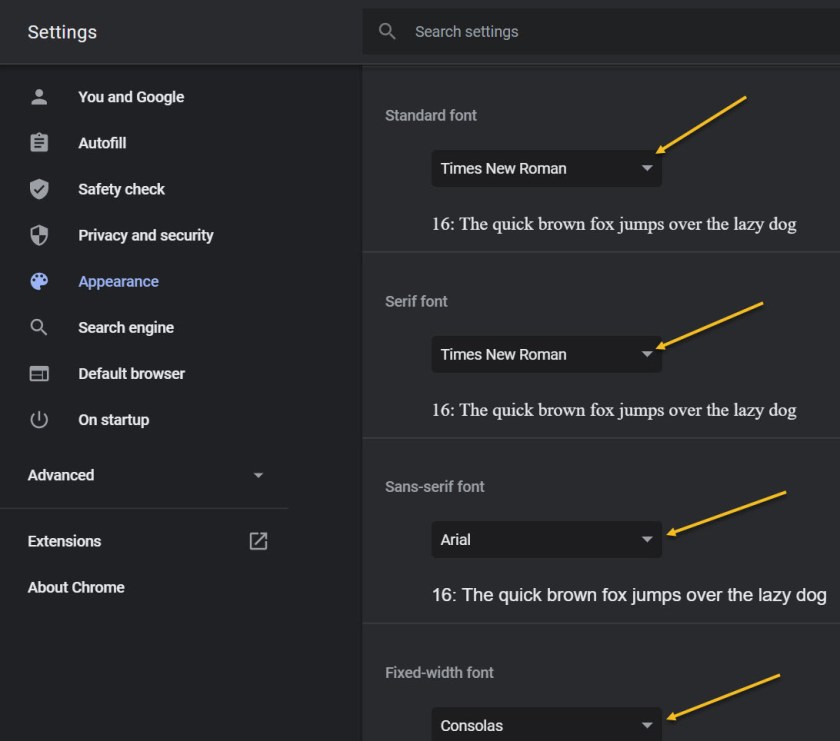Expand the Advanced section
840x741 pixels.
(x=145, y=475)
